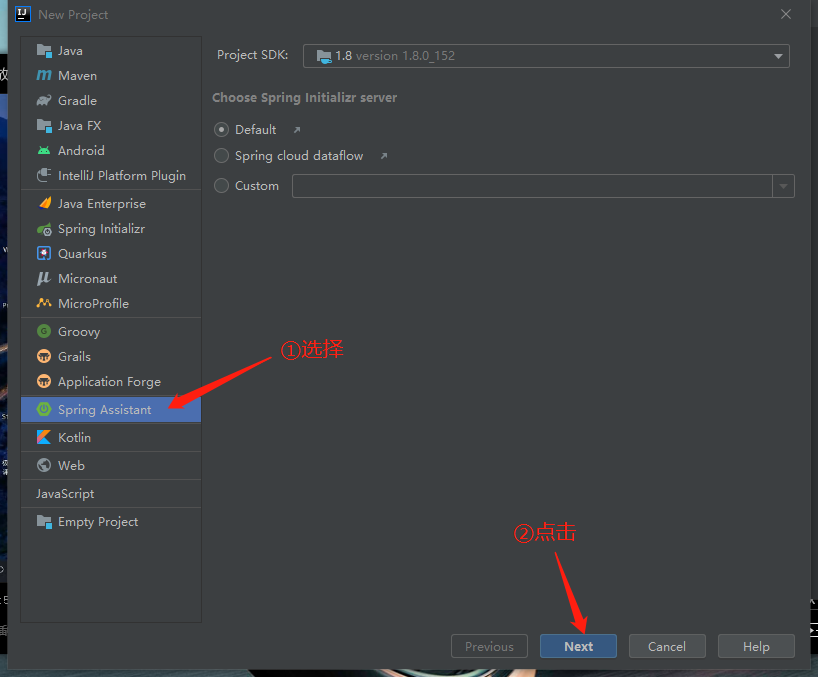Click the IntelliJ IDEA logo in title bar
This screenshot has height=677, width=818.
point(23,14)
